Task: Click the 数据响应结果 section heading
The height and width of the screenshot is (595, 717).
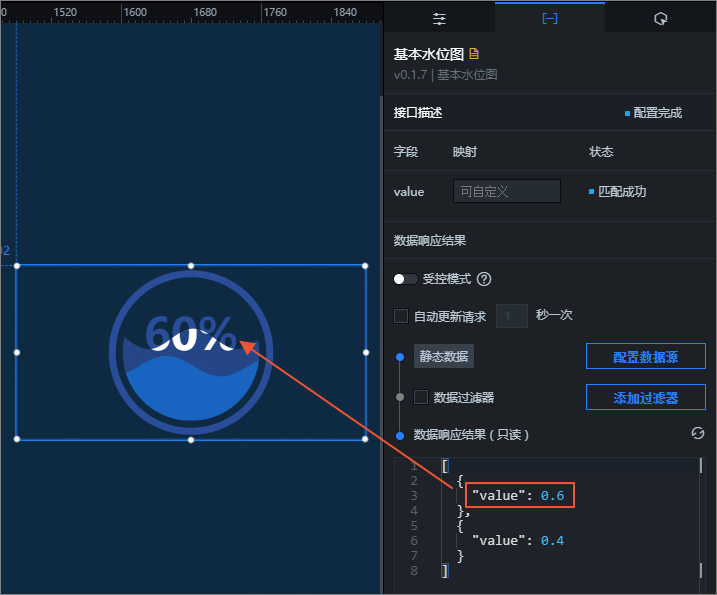Action: pyautogui.click(x=430, y=241)
